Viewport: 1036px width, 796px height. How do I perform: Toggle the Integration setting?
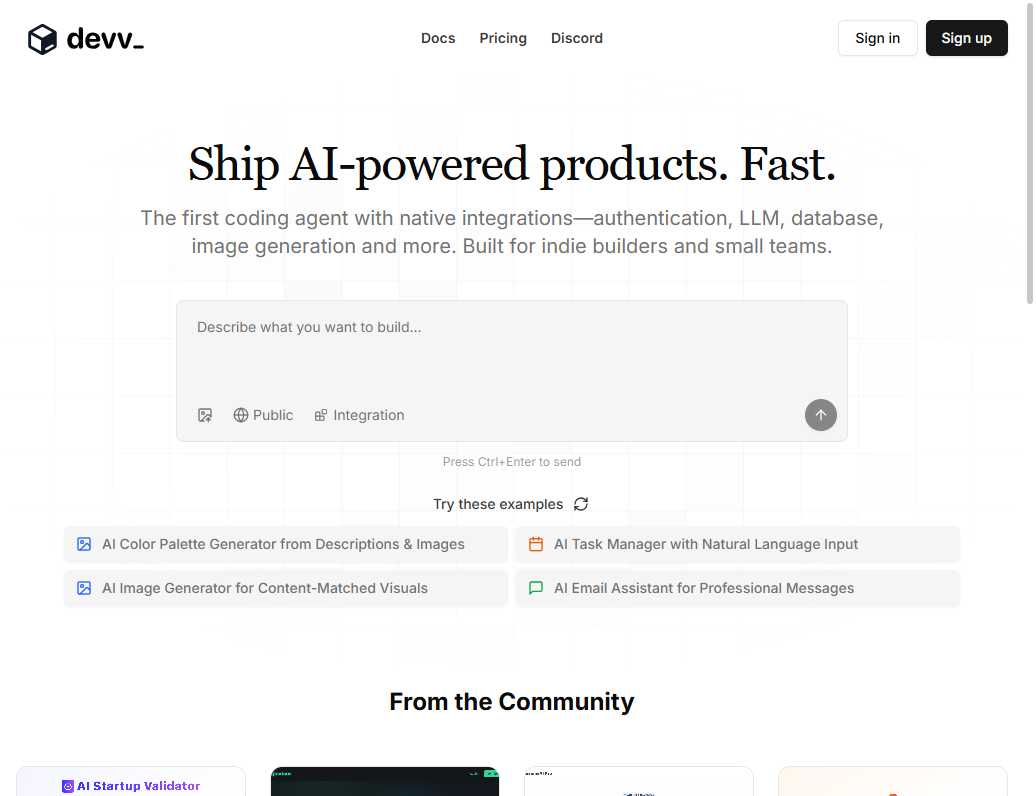click(x=358, y=415)
